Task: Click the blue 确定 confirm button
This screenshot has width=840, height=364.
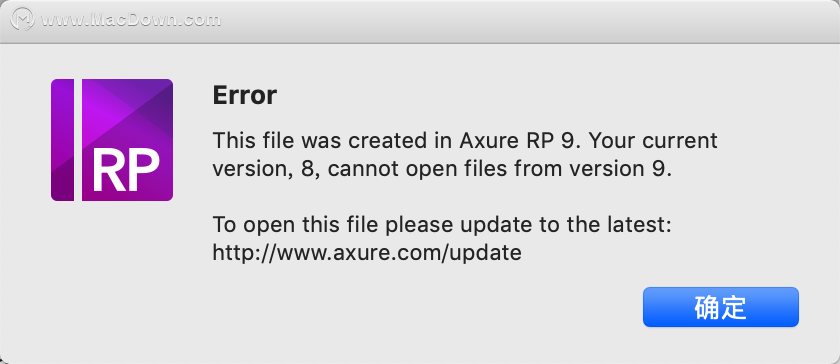Action: 721,307
